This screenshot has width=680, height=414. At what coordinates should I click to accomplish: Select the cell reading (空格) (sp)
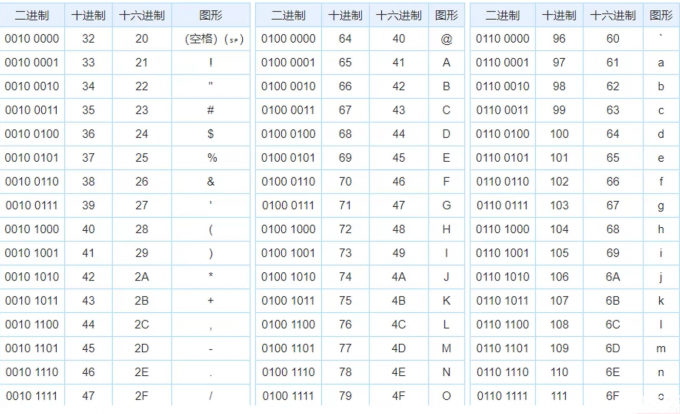tap(211, 39)
